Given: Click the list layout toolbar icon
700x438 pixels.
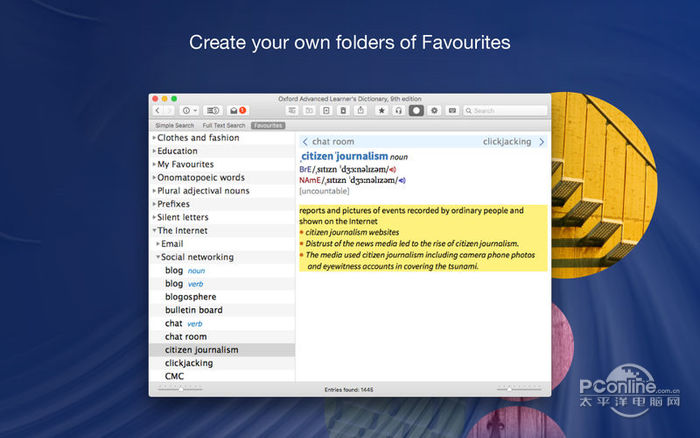Looking at the screenshot, I should (292, 110).
